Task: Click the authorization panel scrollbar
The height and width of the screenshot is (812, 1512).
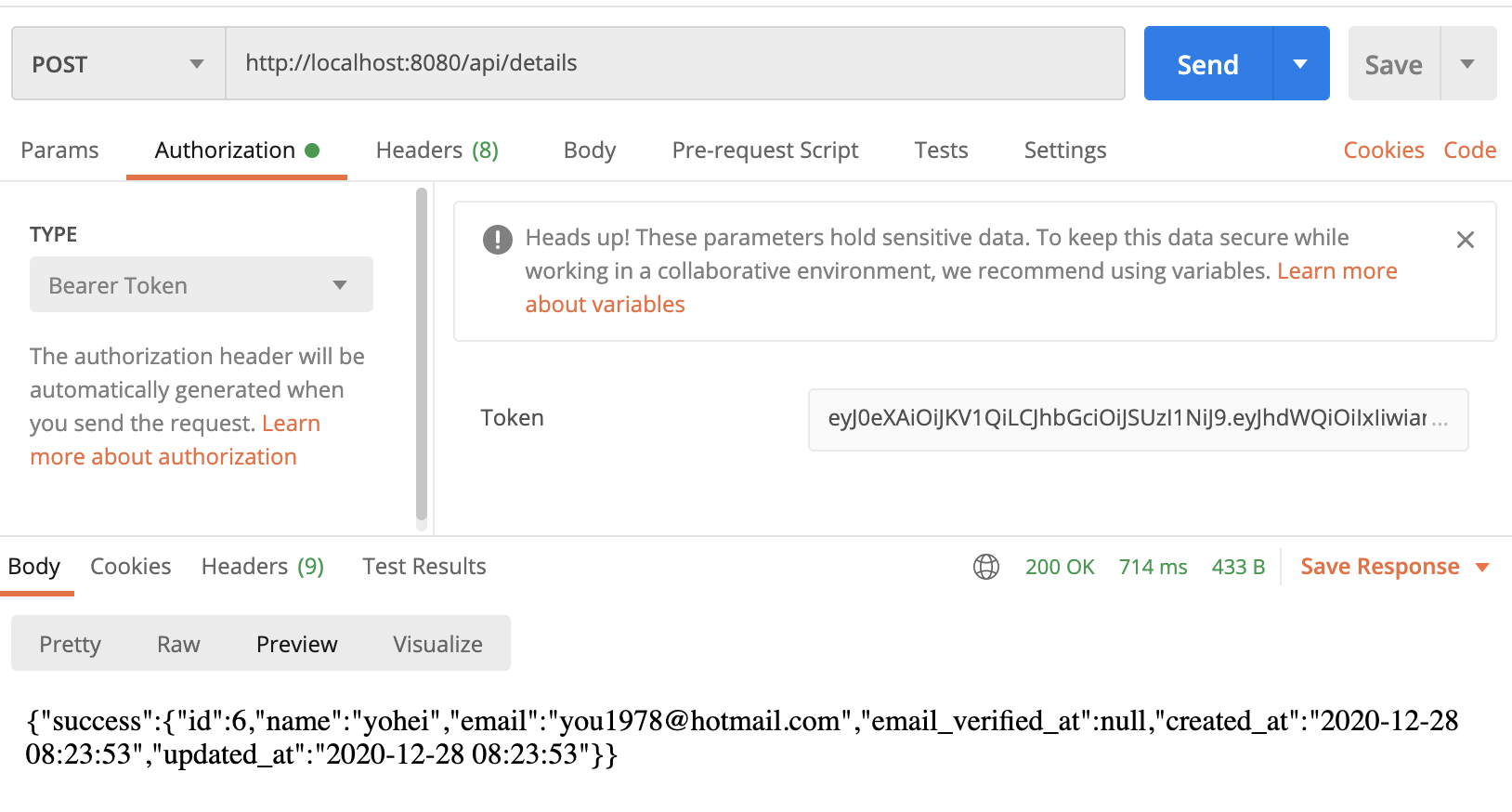Action: [x=422, y=355]
